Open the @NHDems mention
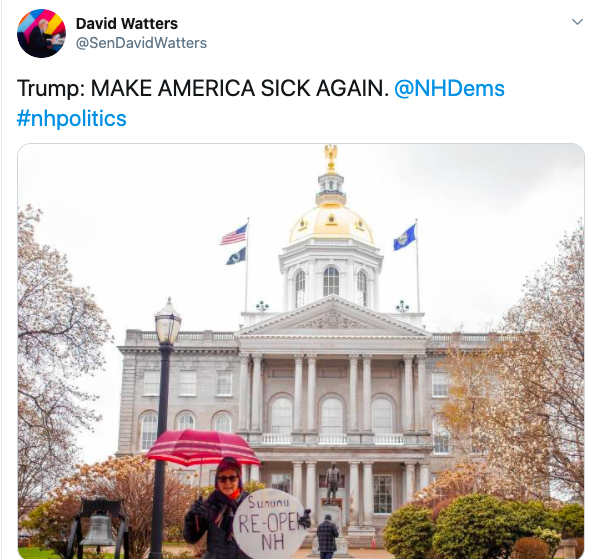This screenshot has height=559, width=596. click(449, 88)
